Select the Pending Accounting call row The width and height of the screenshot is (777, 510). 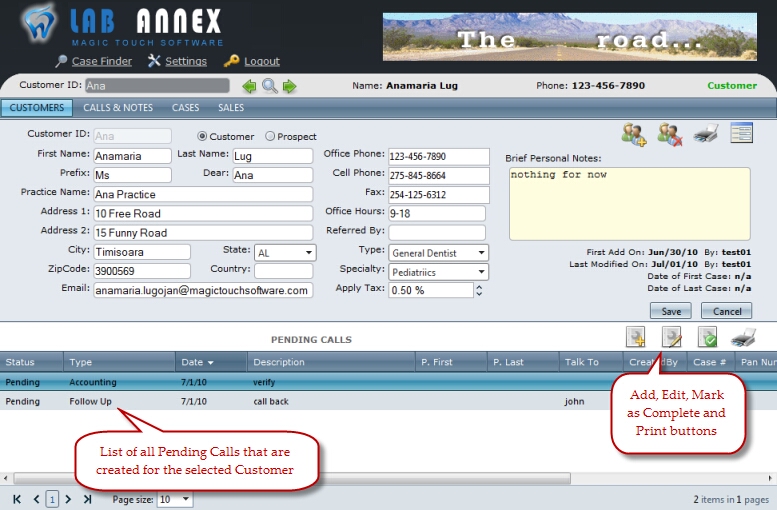point(388,382)
